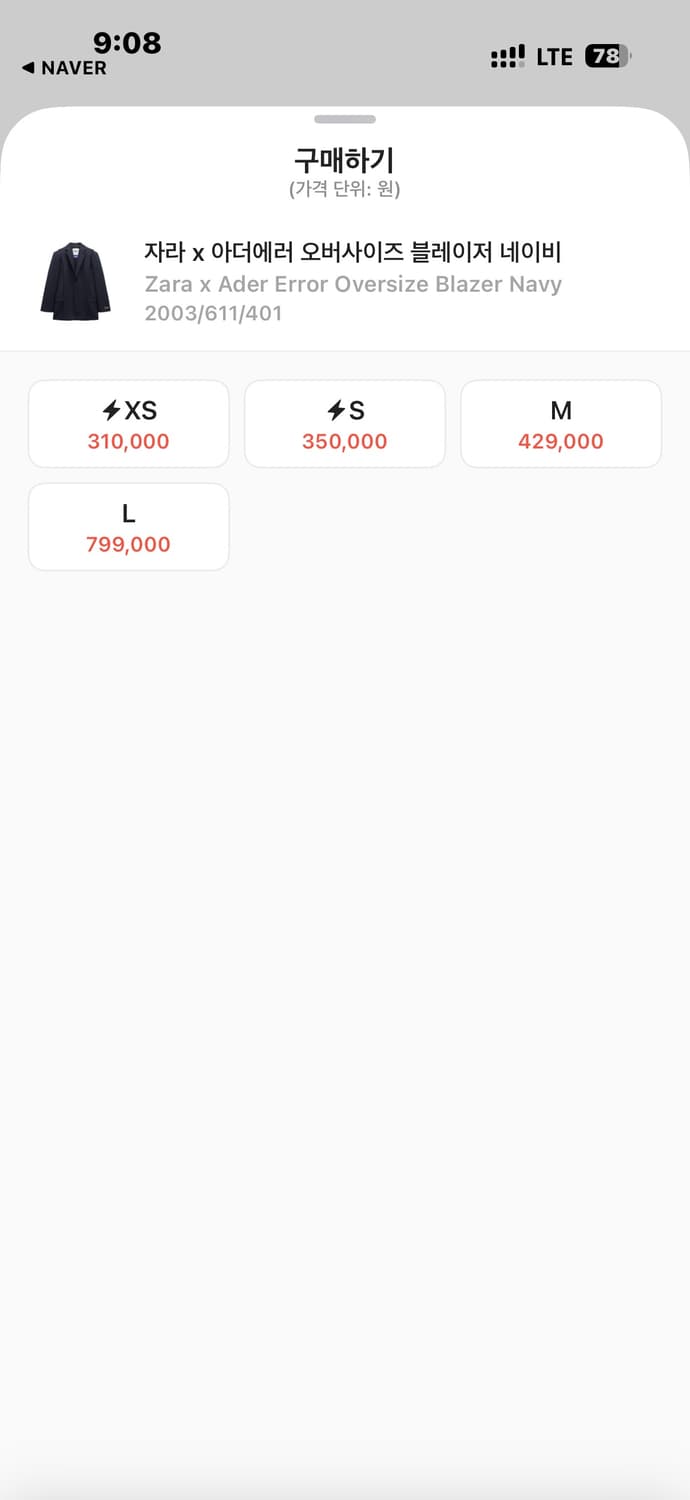This screenshot has height=1500, width=690.
Task: Tap the back arrow beside NAVER
Action: point(28,68)
